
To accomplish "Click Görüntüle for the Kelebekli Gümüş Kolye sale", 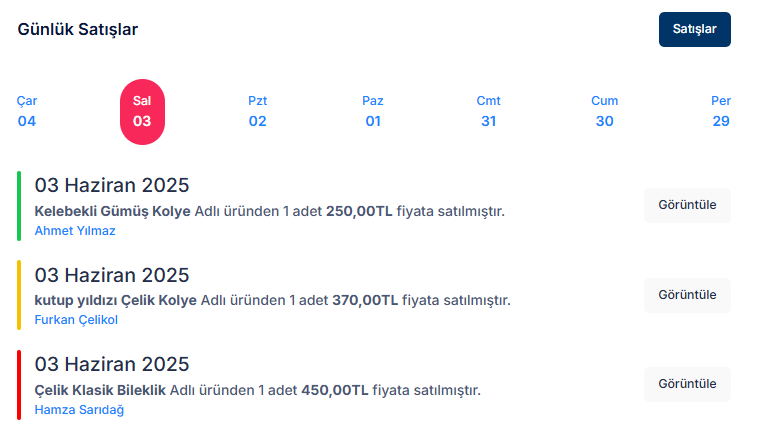I will (x=687, y=205).
